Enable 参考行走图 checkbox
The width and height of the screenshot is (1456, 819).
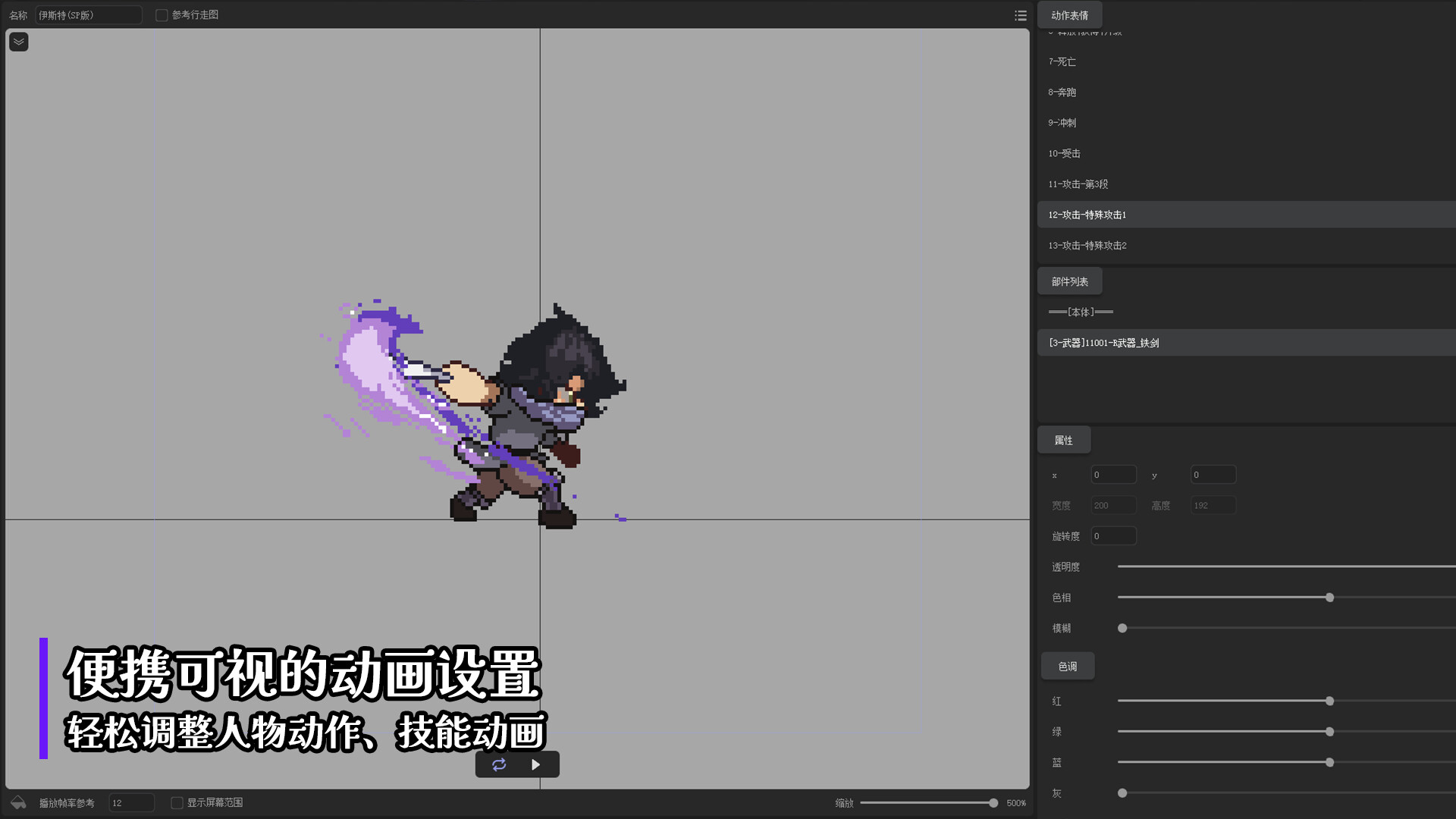162,15
